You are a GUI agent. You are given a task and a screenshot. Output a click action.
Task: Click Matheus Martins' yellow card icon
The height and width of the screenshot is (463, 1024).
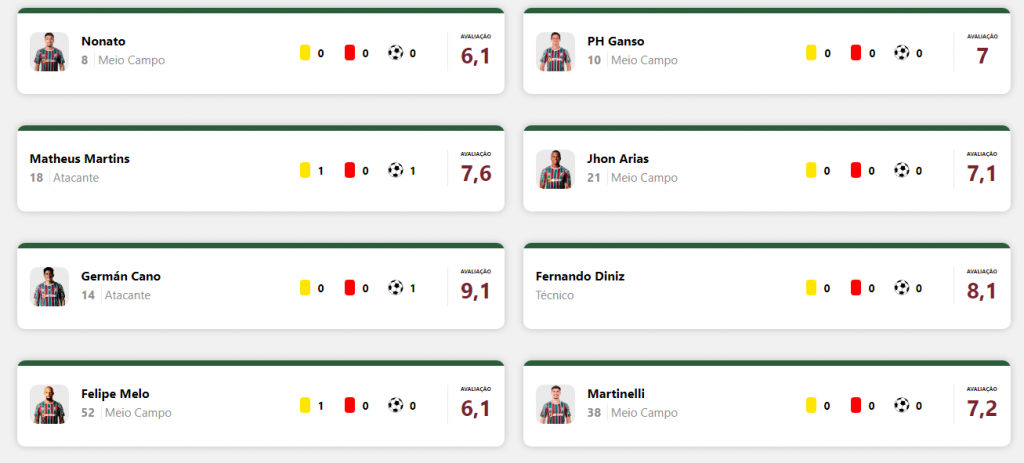coord(304,170)
